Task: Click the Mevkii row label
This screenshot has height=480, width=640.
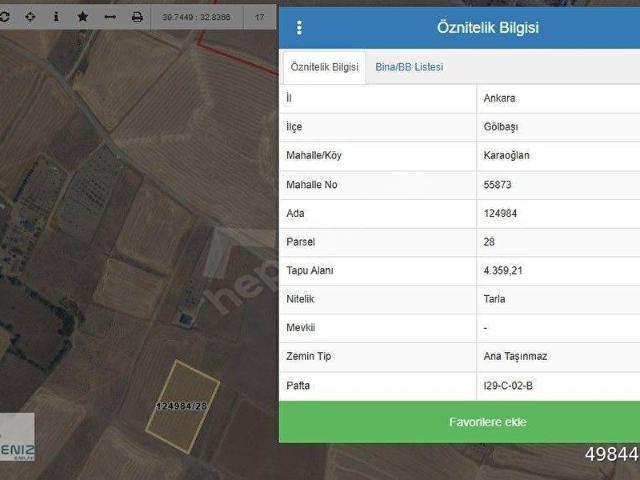Action: pyautogui.click(x=300, y=328)
